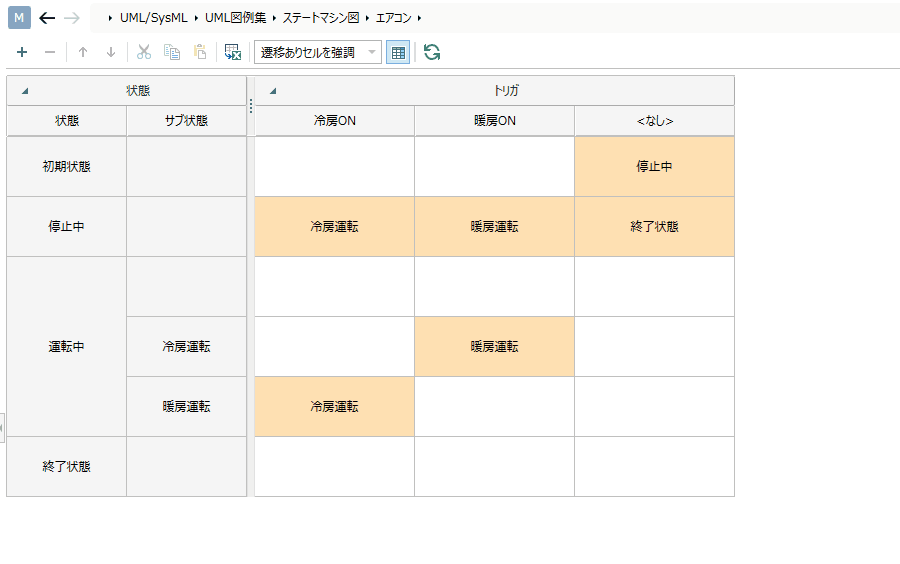Cut selection with the scissors icon

pos(143,52)
